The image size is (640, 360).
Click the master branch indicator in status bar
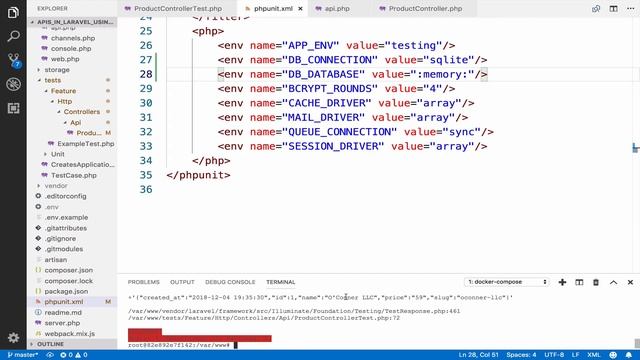click(22, 355)
